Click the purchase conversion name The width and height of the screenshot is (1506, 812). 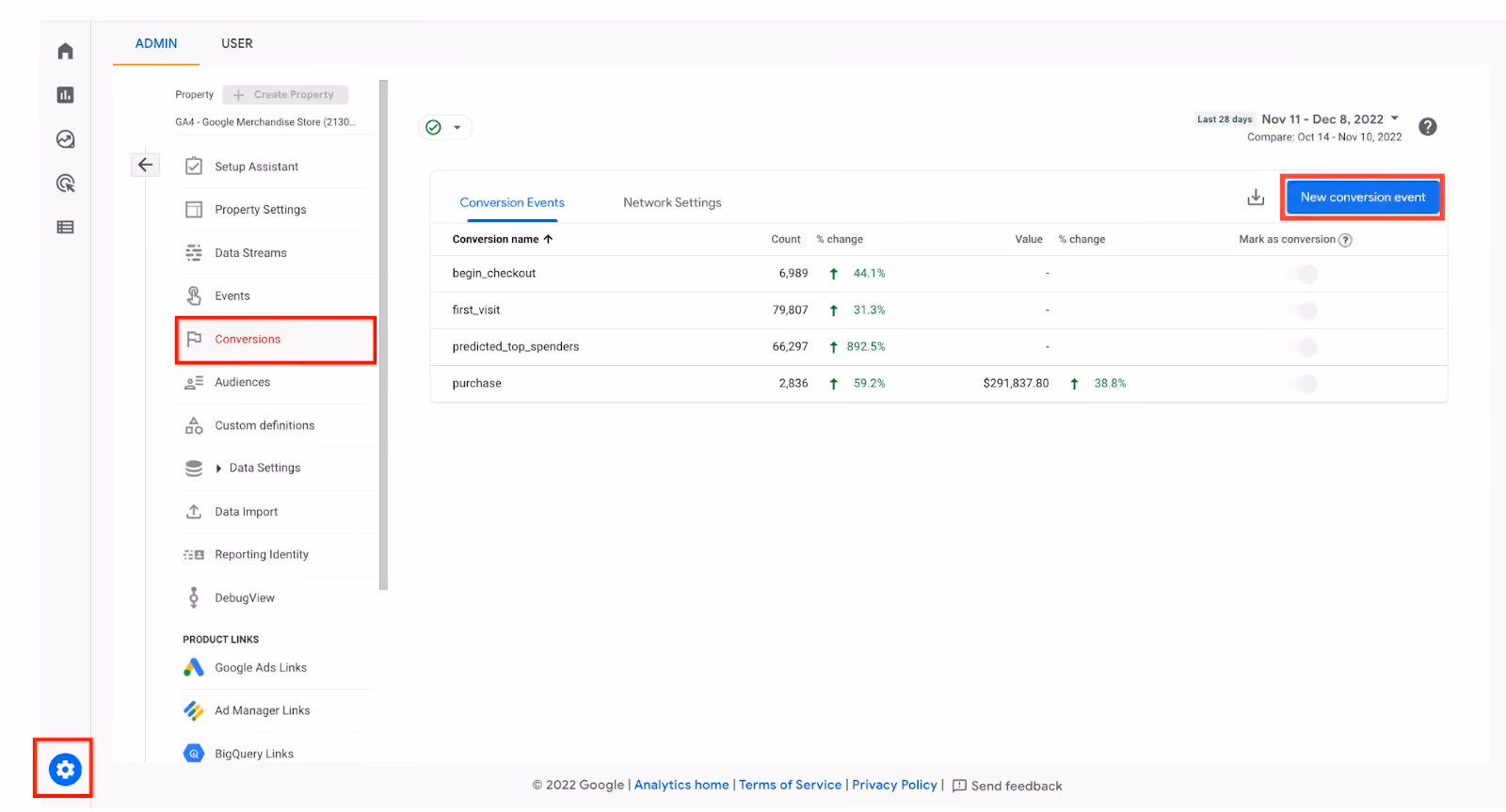(x=477, y=384)
